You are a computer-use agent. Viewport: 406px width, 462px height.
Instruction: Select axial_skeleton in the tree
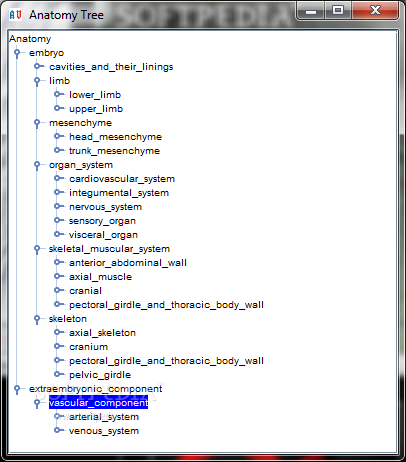(102, 333)
